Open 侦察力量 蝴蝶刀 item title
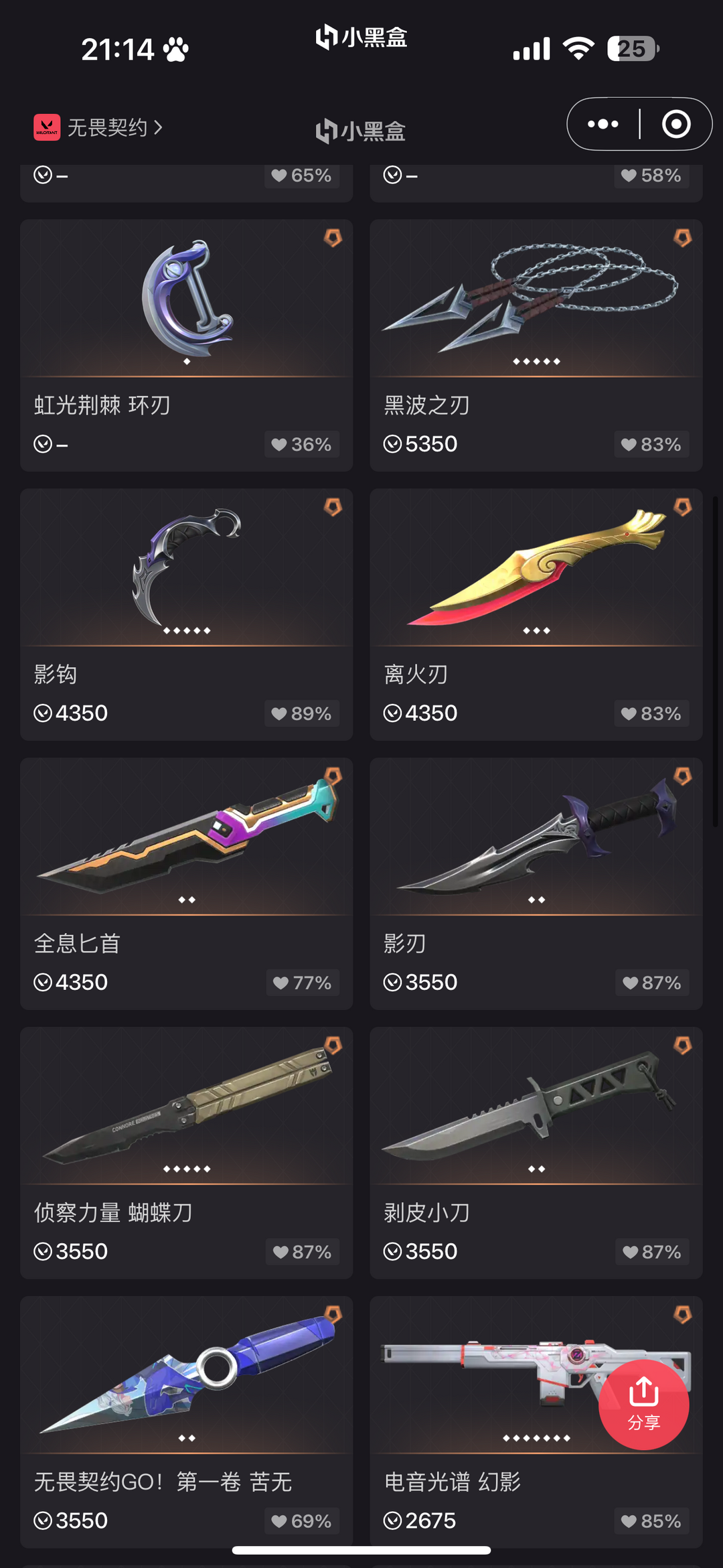The image size is (723, 1568). (113, 1212)
